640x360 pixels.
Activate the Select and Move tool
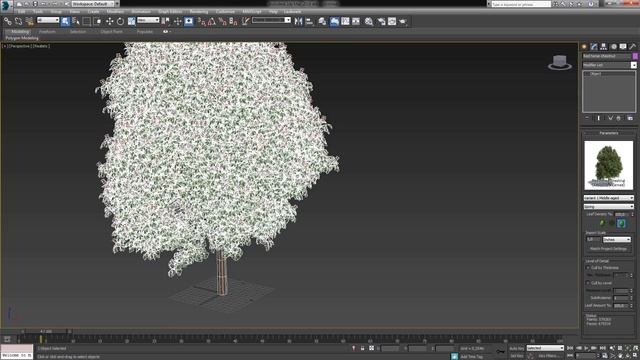[109, 21]
